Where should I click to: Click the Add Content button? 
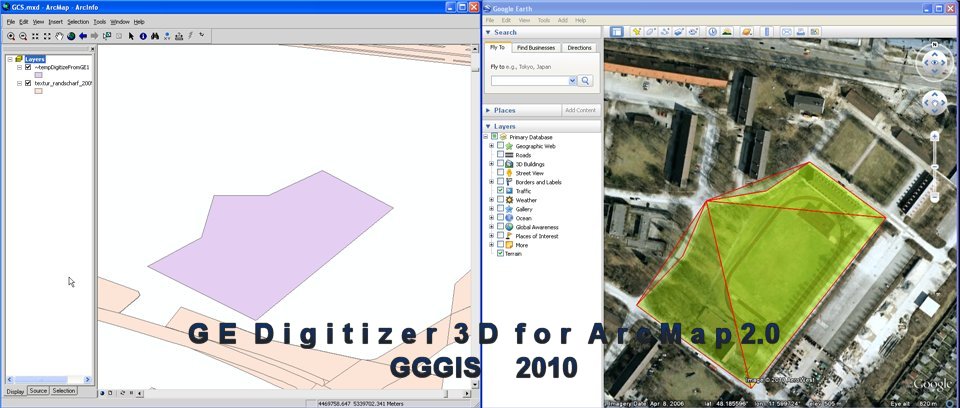tap(580, 110)
